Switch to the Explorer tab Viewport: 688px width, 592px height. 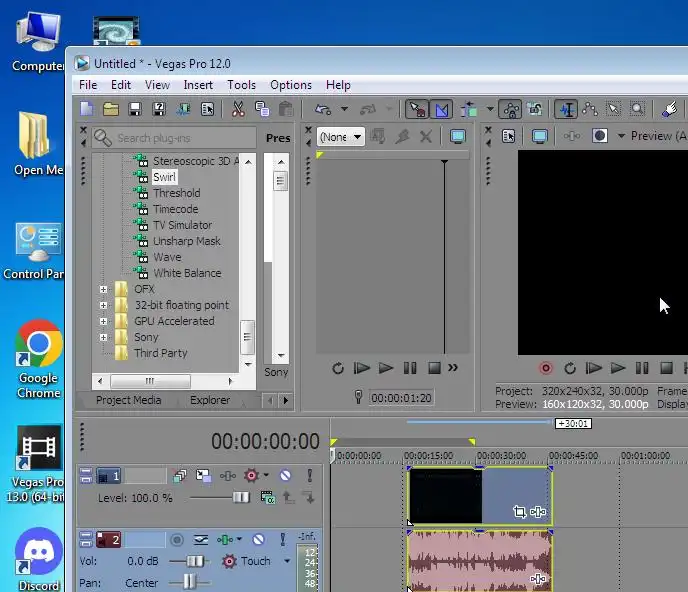pos(210,400)
